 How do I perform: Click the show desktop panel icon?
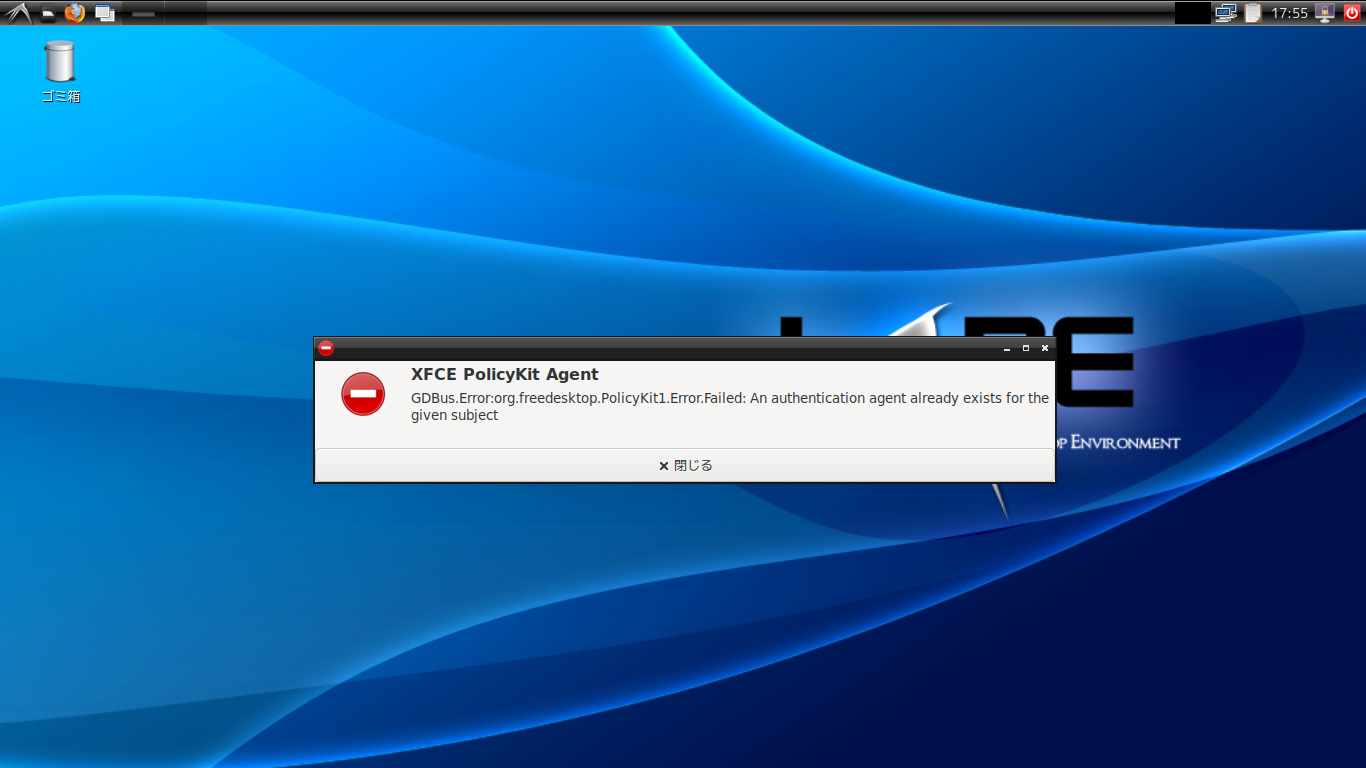[104, 13]
